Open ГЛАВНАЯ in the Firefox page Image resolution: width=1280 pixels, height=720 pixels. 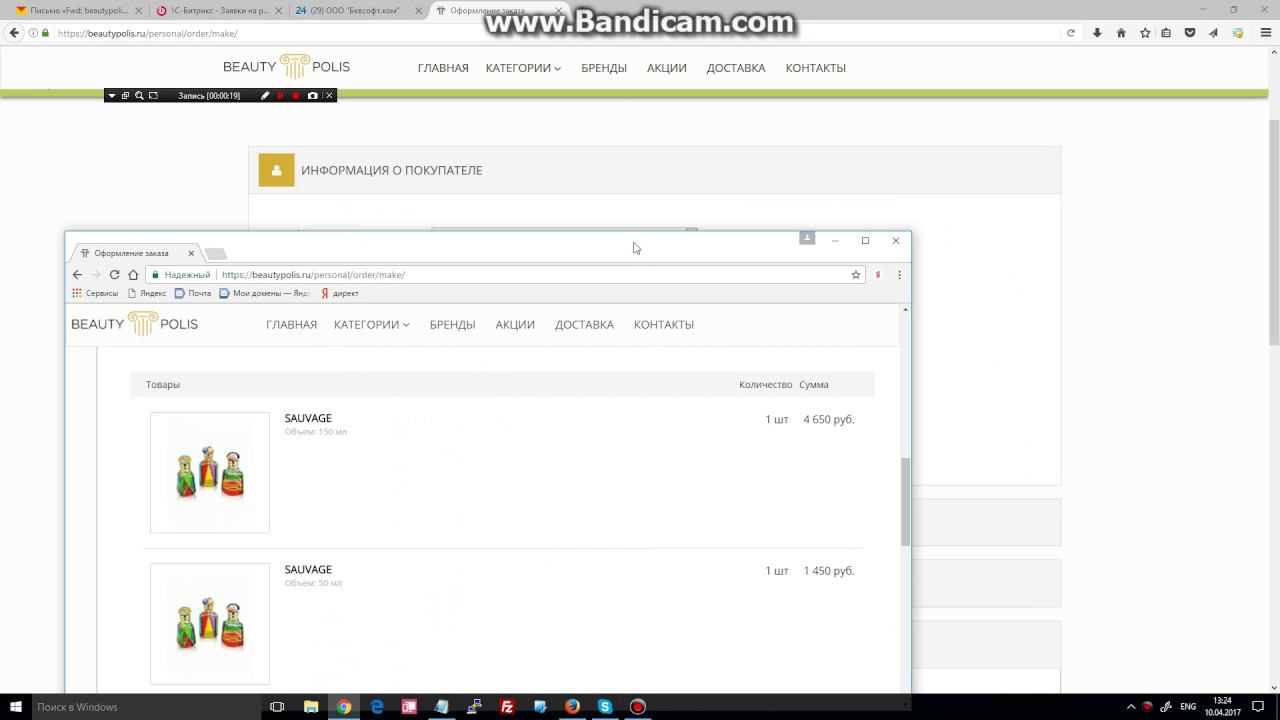click(x=443, y=68)
